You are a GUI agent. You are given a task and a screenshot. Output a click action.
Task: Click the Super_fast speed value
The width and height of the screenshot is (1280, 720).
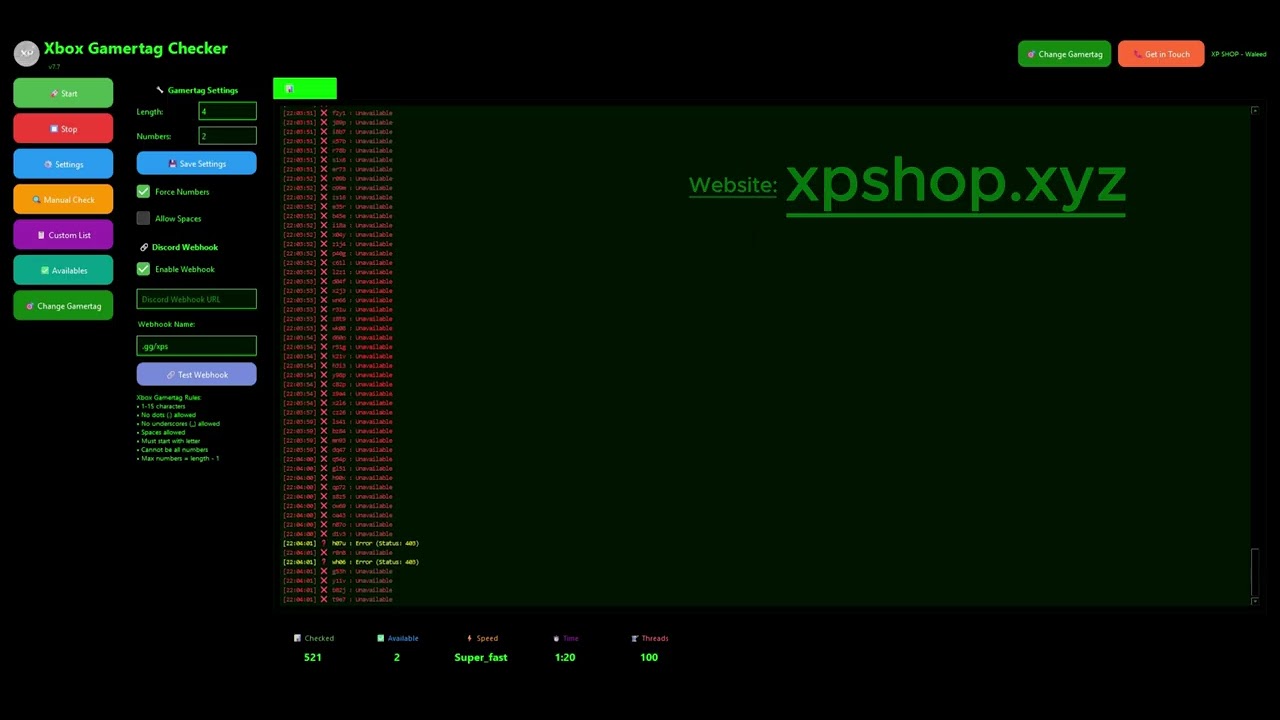click(x=481, y=657)
